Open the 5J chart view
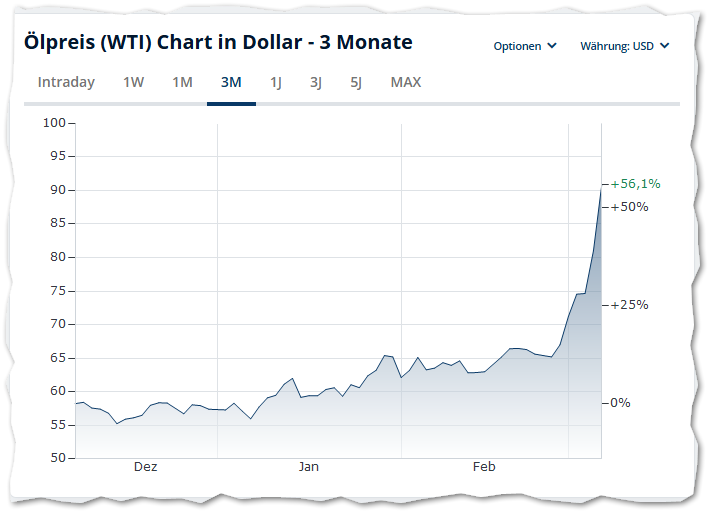The width and height of the screenshot is (710, 513). pos(356,82)
